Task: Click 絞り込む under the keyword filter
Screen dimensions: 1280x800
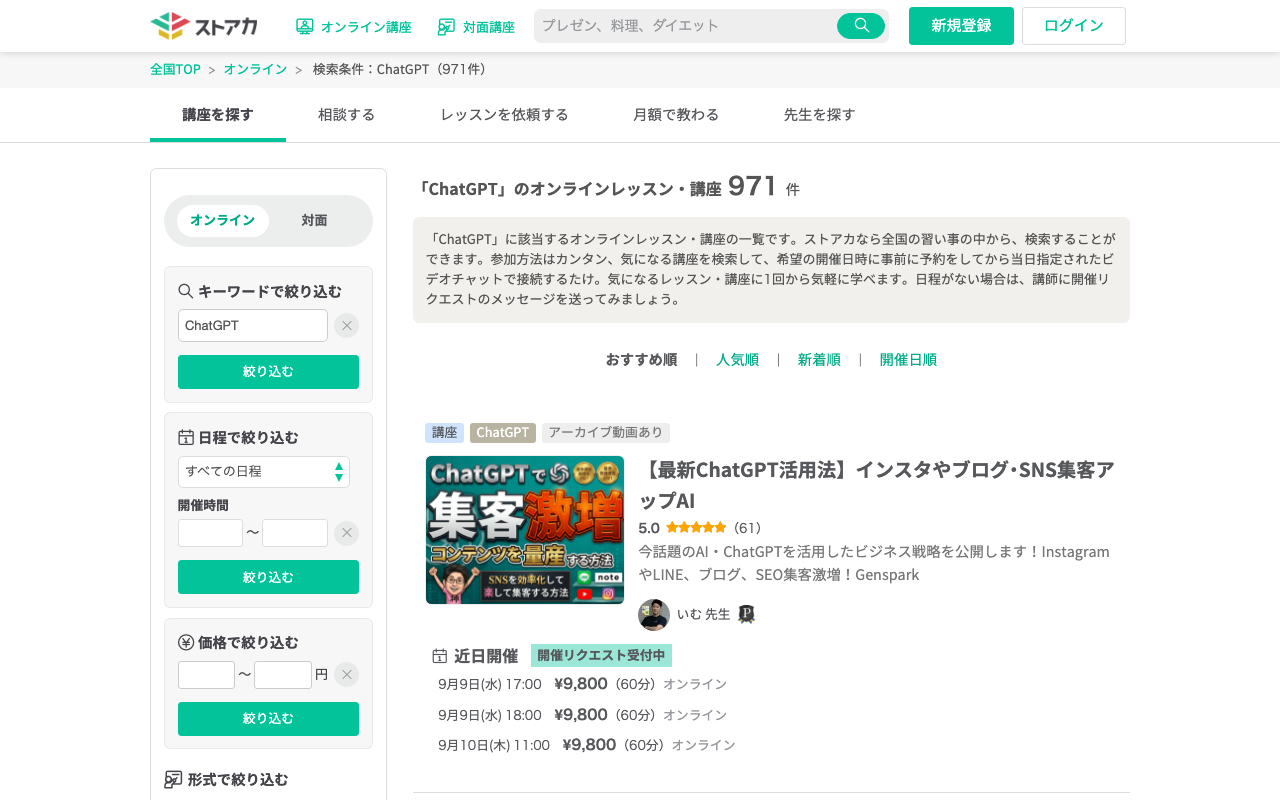Action: 268,372
